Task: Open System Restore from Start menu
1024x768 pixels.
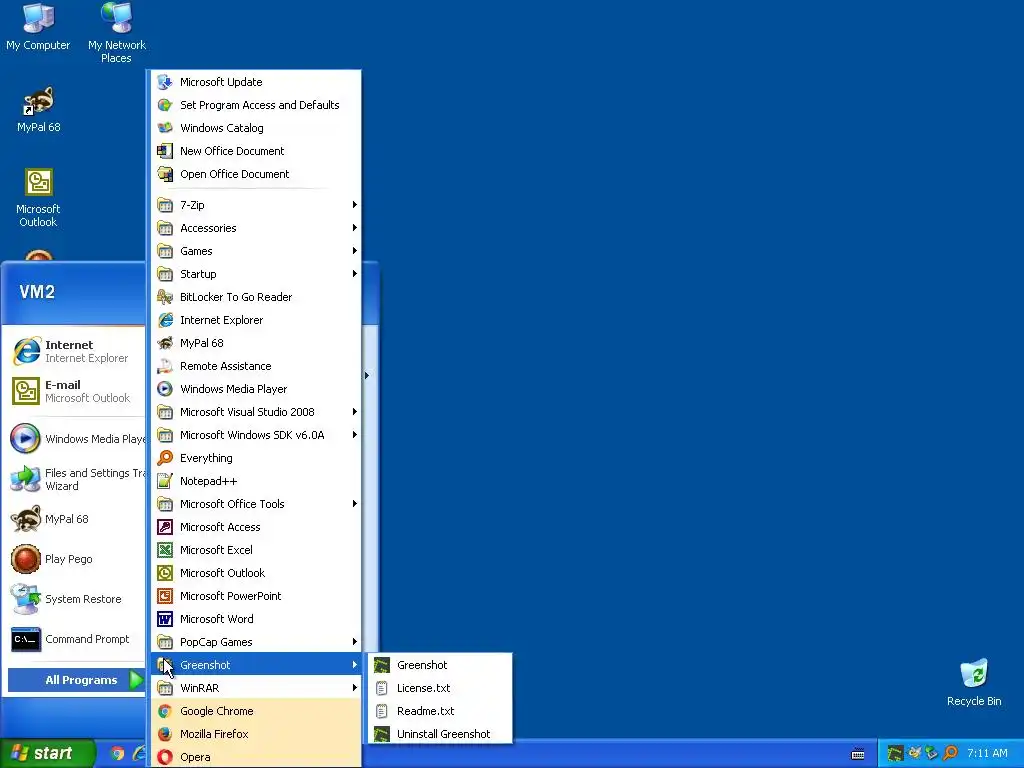Action: click(76, 599)
